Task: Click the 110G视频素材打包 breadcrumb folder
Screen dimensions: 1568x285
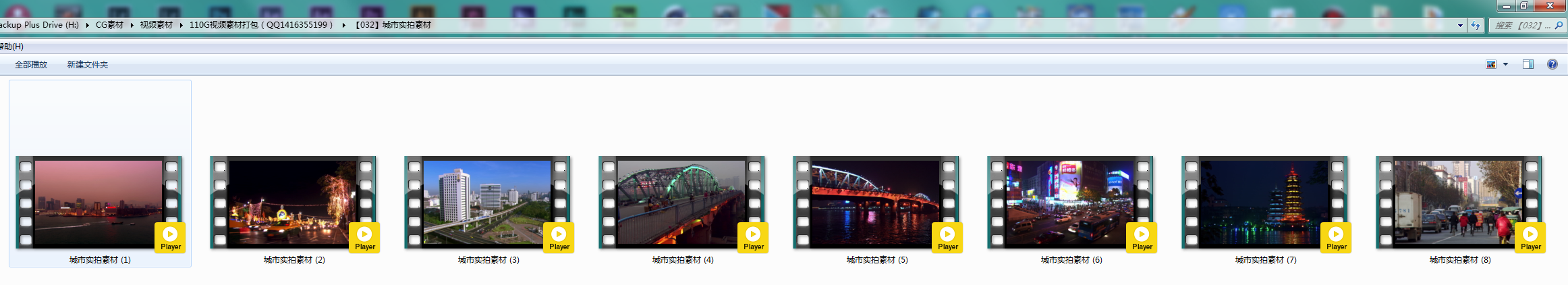Action: point(260,25)
